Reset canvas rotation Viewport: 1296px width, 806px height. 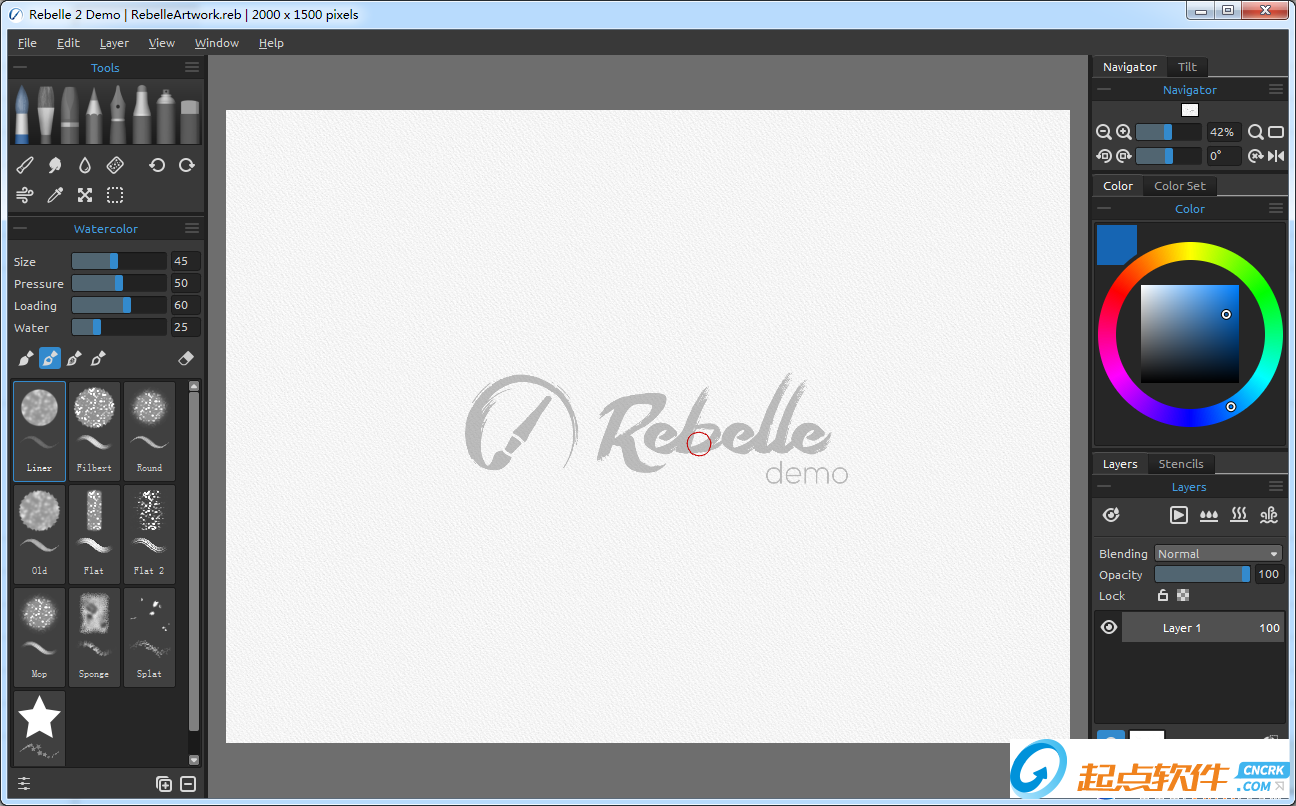1256,156
